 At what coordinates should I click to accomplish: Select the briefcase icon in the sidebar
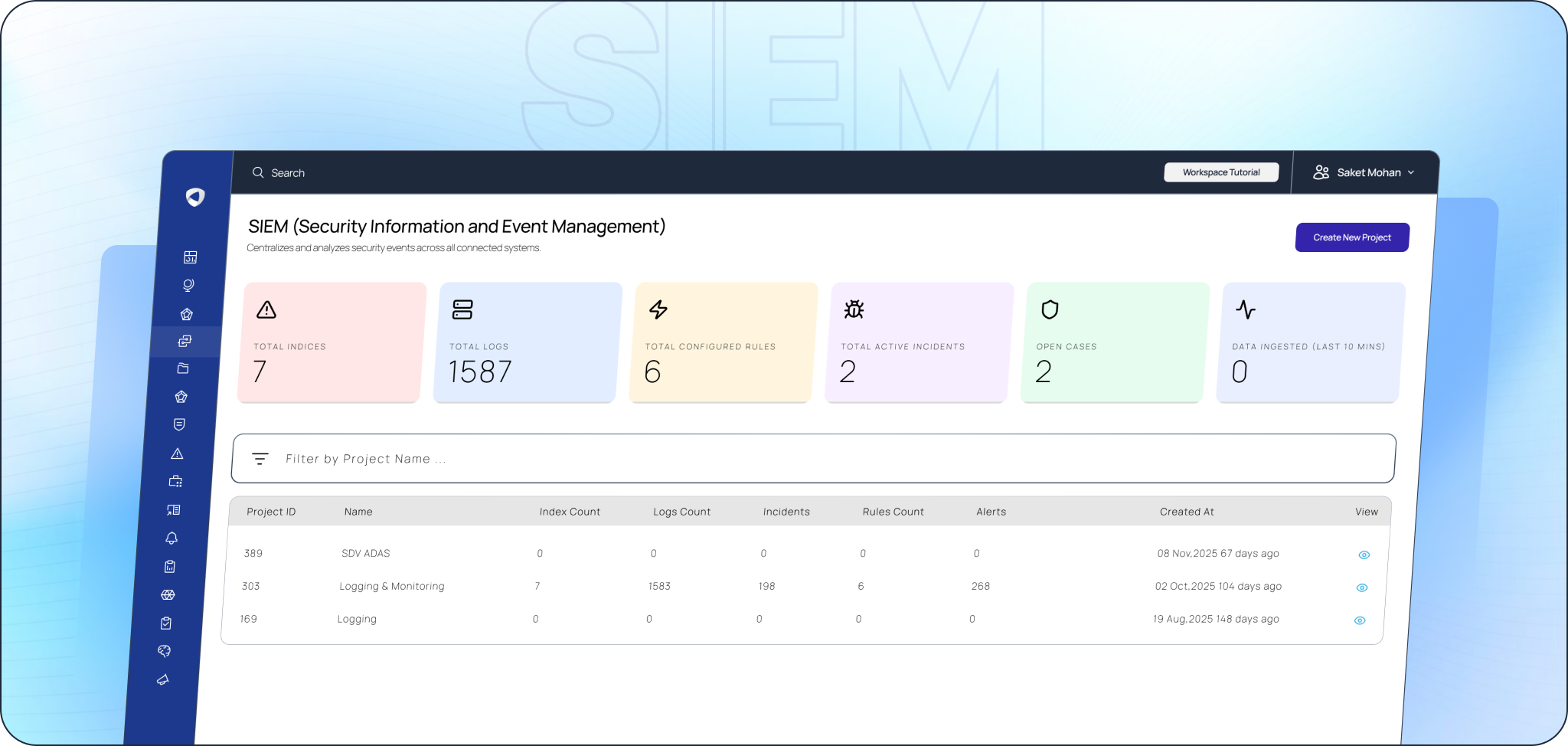pyautogui.click(x=175, y=480)
